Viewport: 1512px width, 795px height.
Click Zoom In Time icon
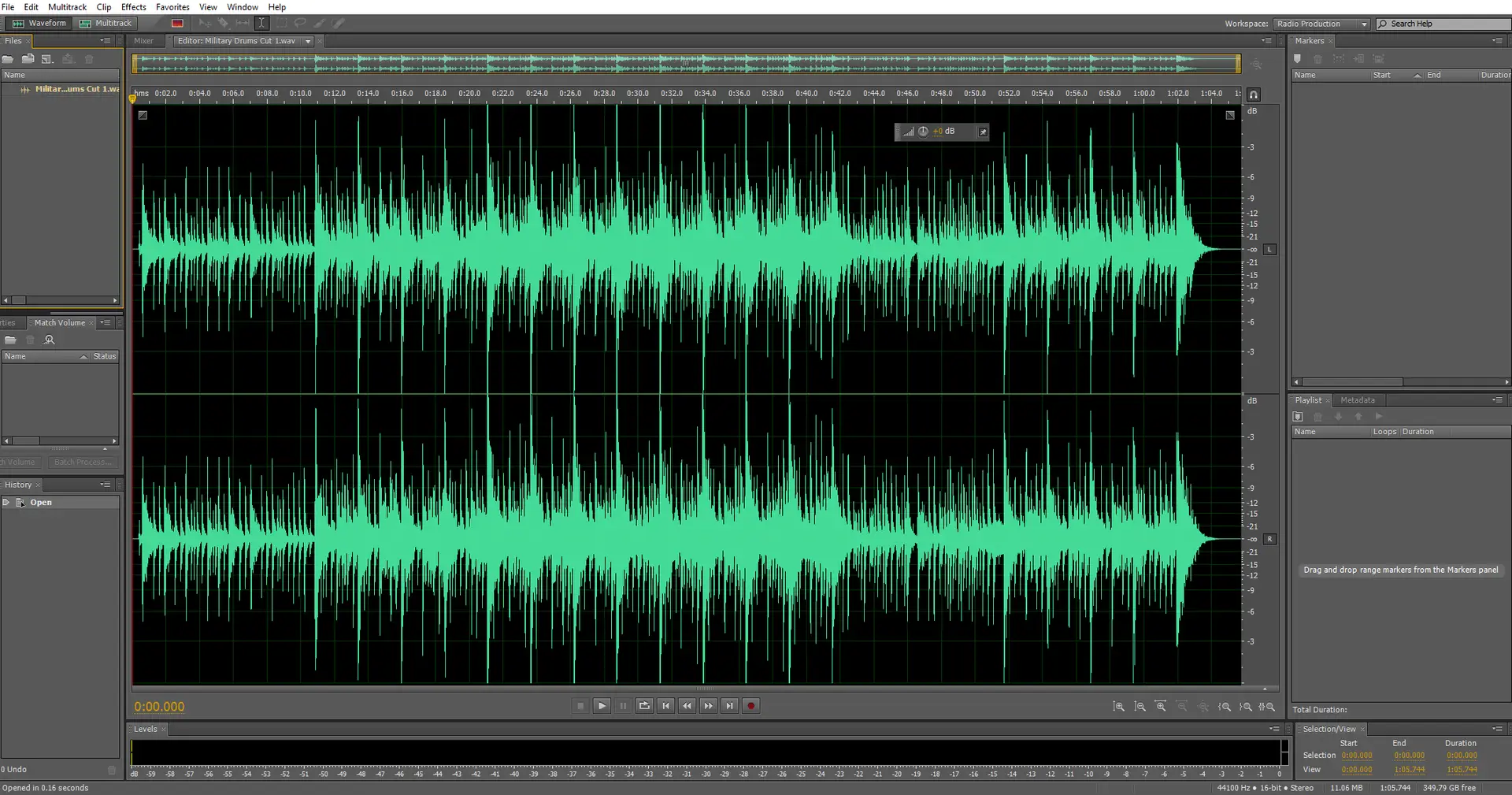tap(1161, 707)
